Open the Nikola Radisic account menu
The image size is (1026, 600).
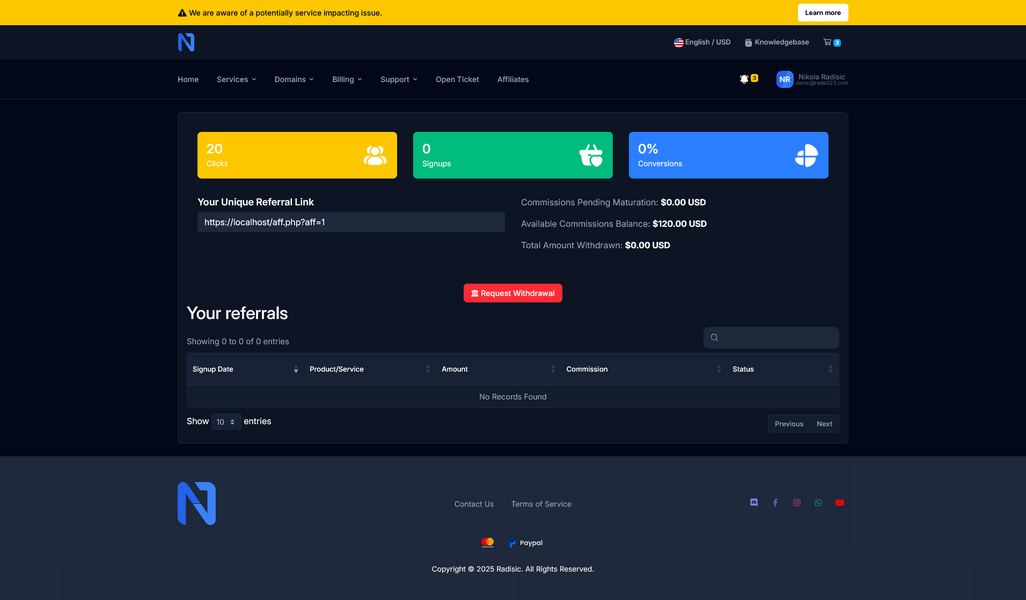(x=812, y=79)
